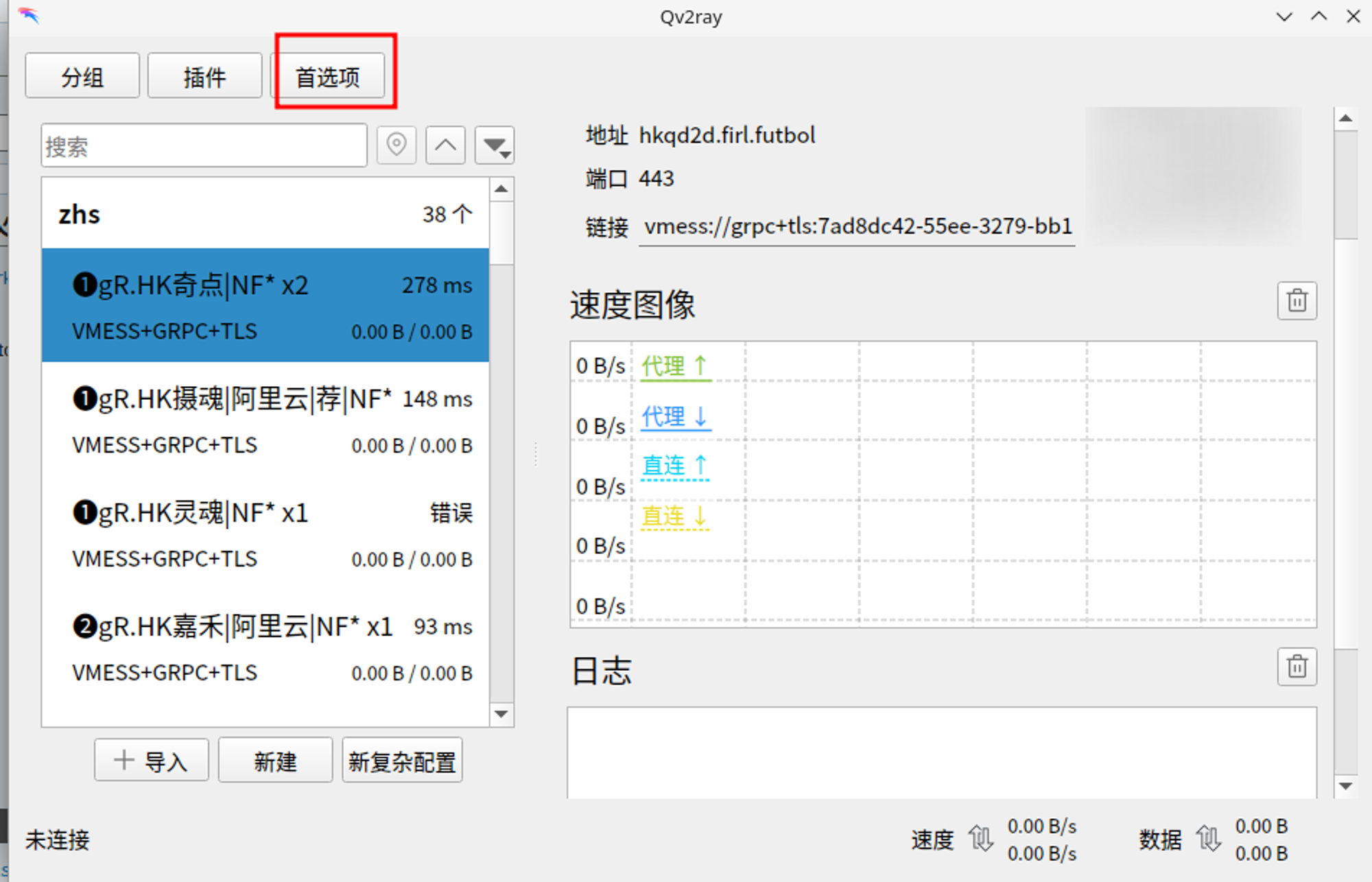The height and width of the screenshot is (882, 1372).
Task: Toggle 代理 ↓ download legend in graph
Action: [x=675, y=416]
